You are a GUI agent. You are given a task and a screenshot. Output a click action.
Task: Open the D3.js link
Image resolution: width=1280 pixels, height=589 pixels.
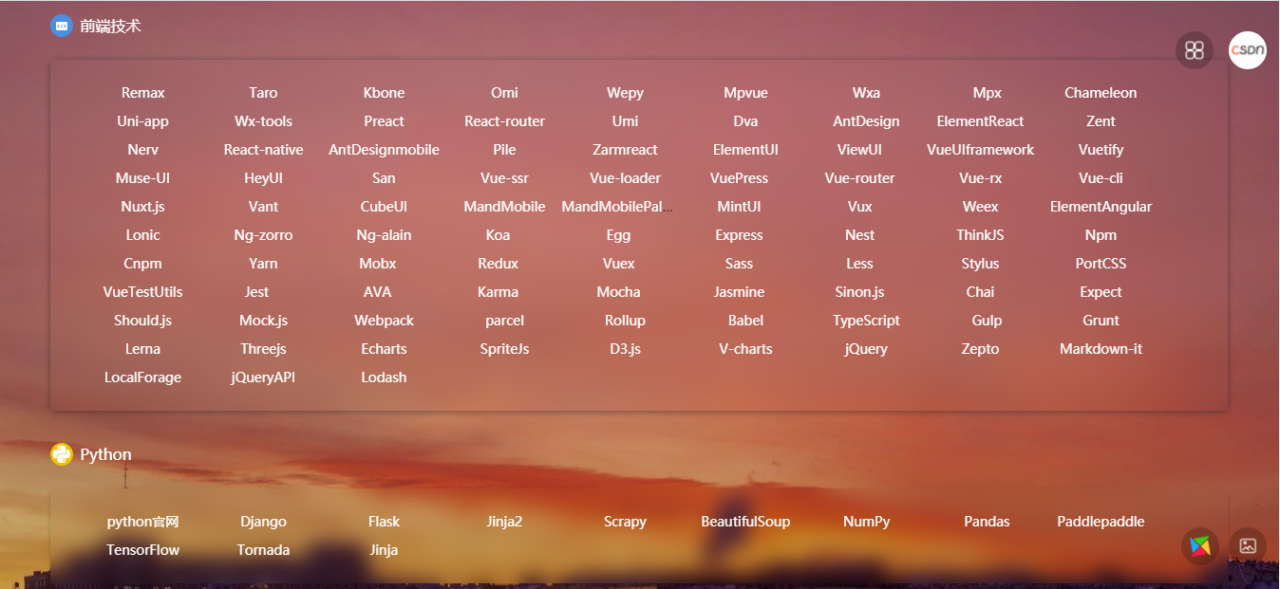click(x=625, y=349)
